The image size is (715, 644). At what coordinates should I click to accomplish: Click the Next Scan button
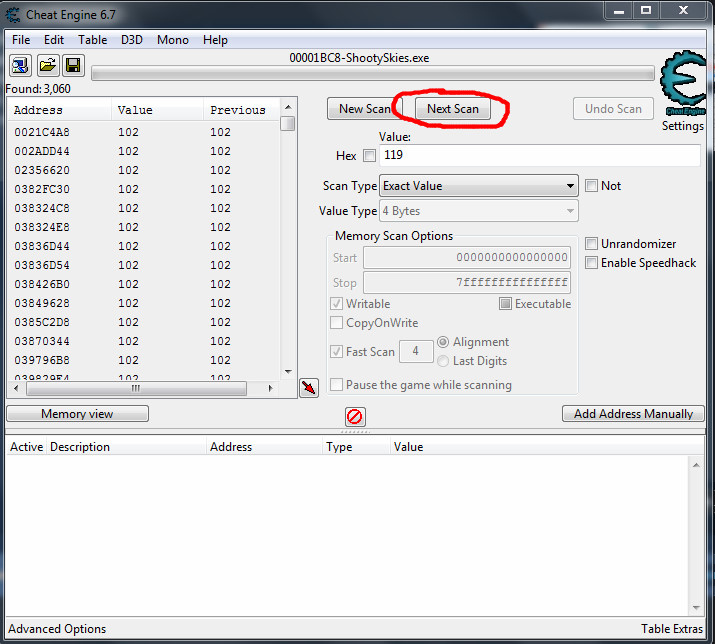tap(453, 109)
